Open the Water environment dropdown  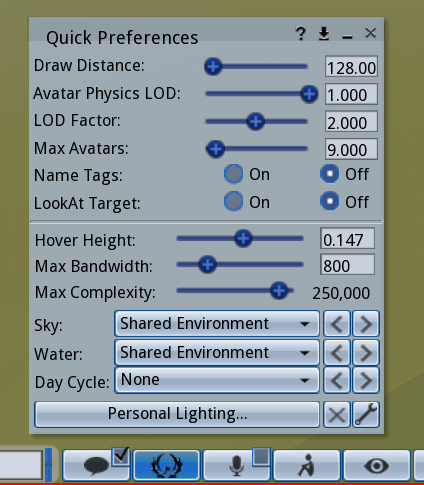tap(217, 353)
